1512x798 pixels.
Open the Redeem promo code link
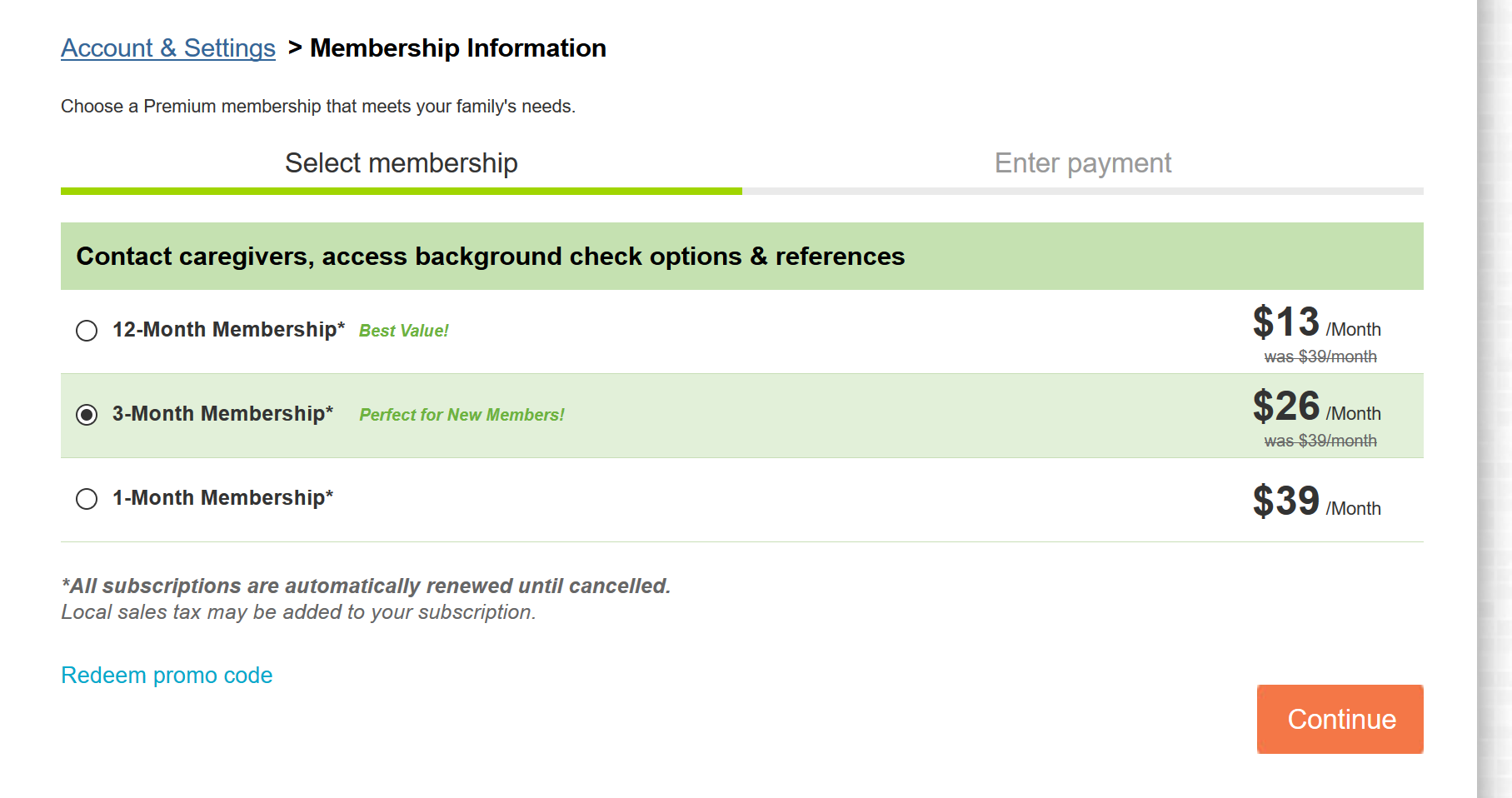167,675
